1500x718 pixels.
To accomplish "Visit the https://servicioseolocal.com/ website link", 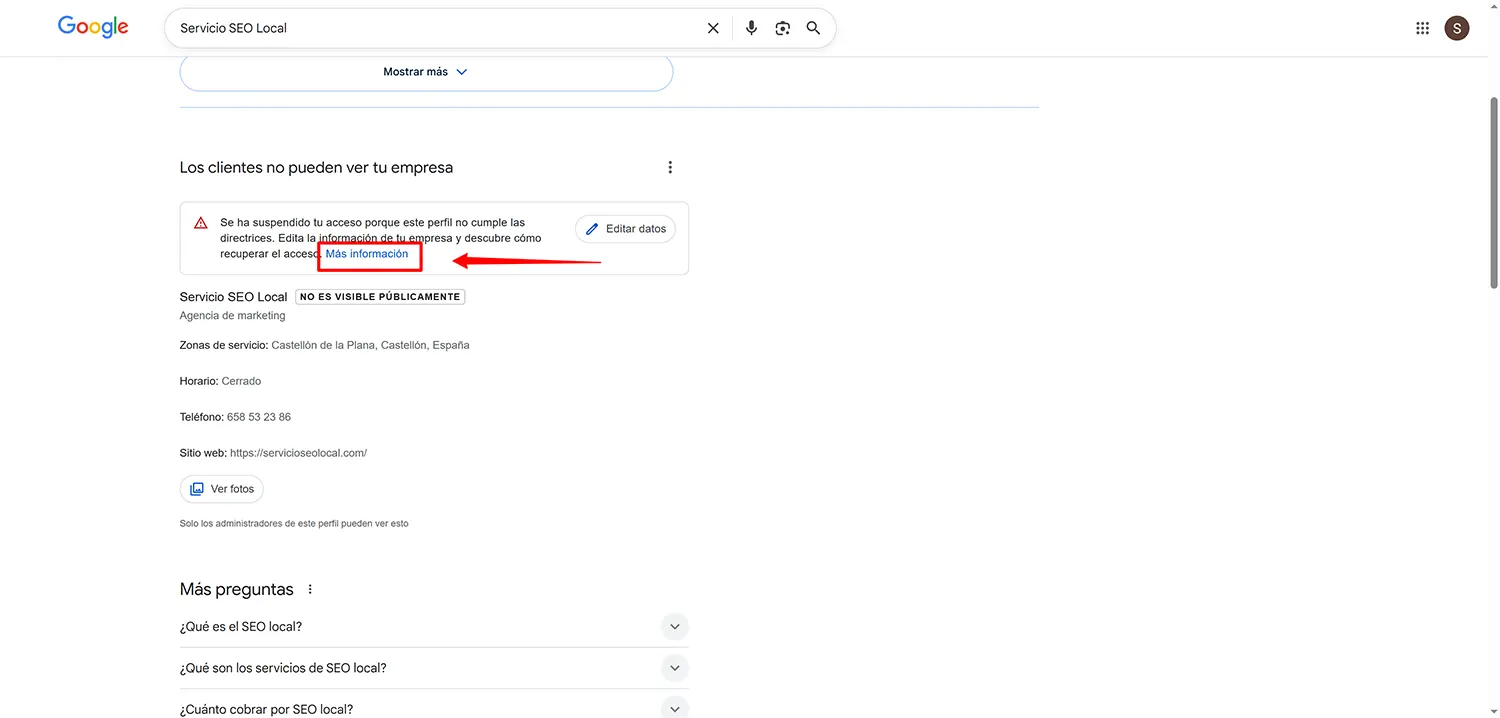I will (x=298, y=453).
